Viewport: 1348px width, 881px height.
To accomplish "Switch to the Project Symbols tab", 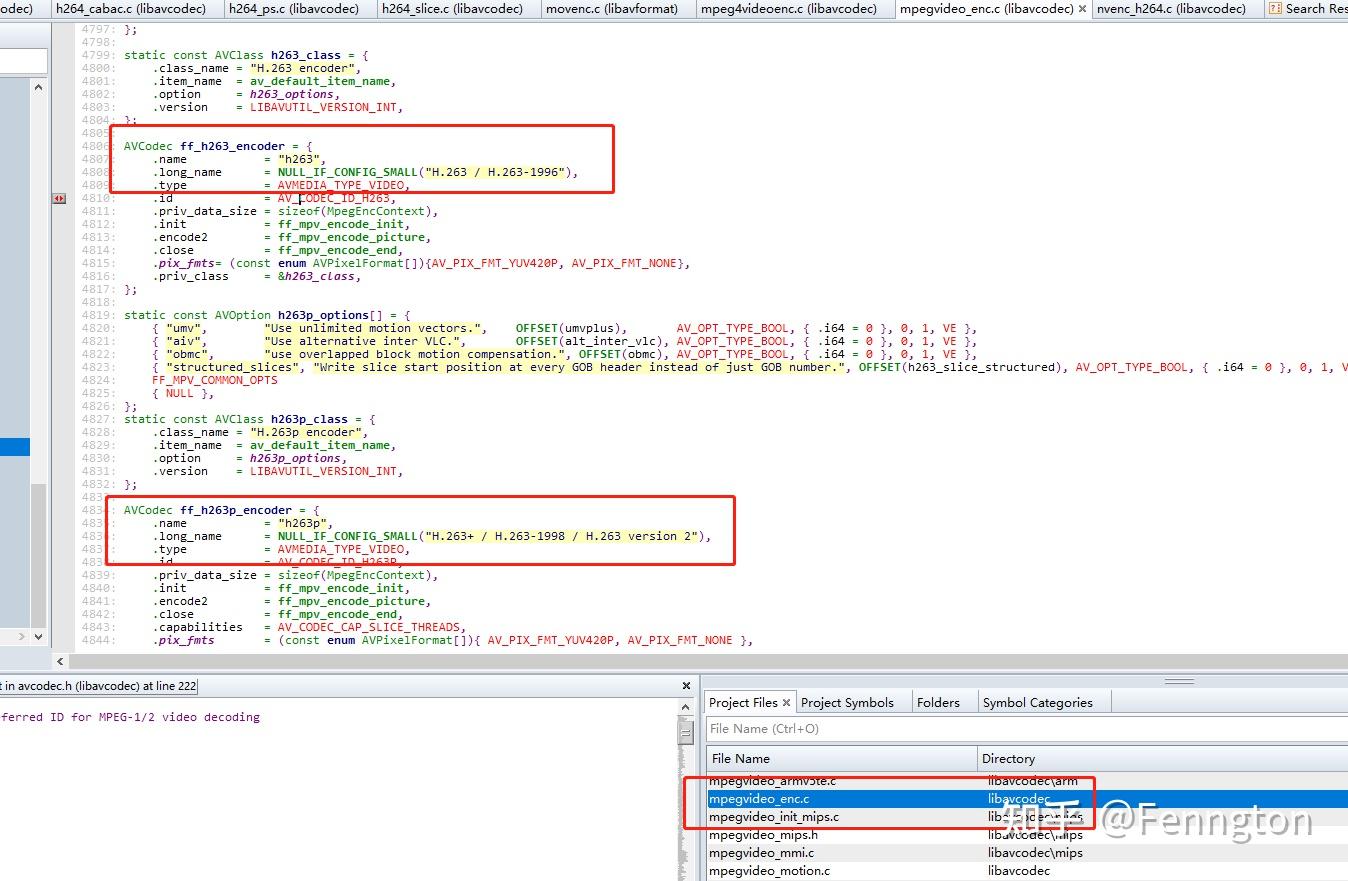I will [x=847, y=702].
